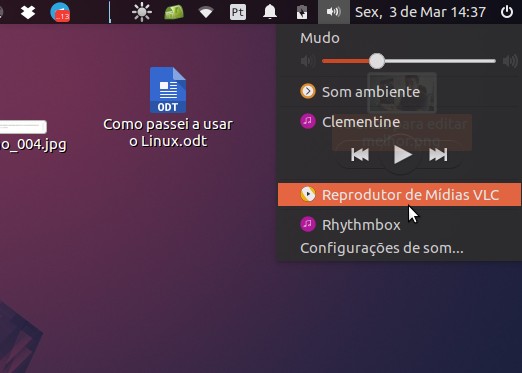This screenshot has width=522, height=373.
Task: Launch Clementine from the sound menu
Action: (399, 122)
